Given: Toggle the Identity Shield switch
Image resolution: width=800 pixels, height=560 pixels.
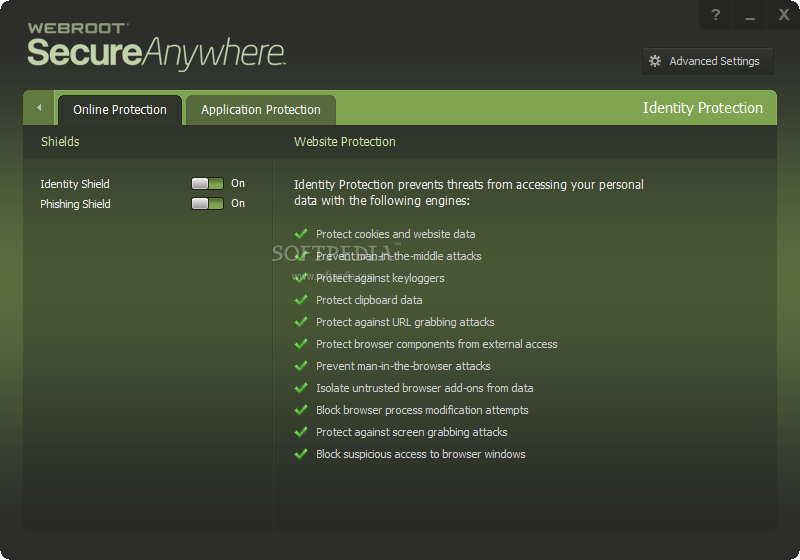Looking at the screenshot, I should click(207, 184).
